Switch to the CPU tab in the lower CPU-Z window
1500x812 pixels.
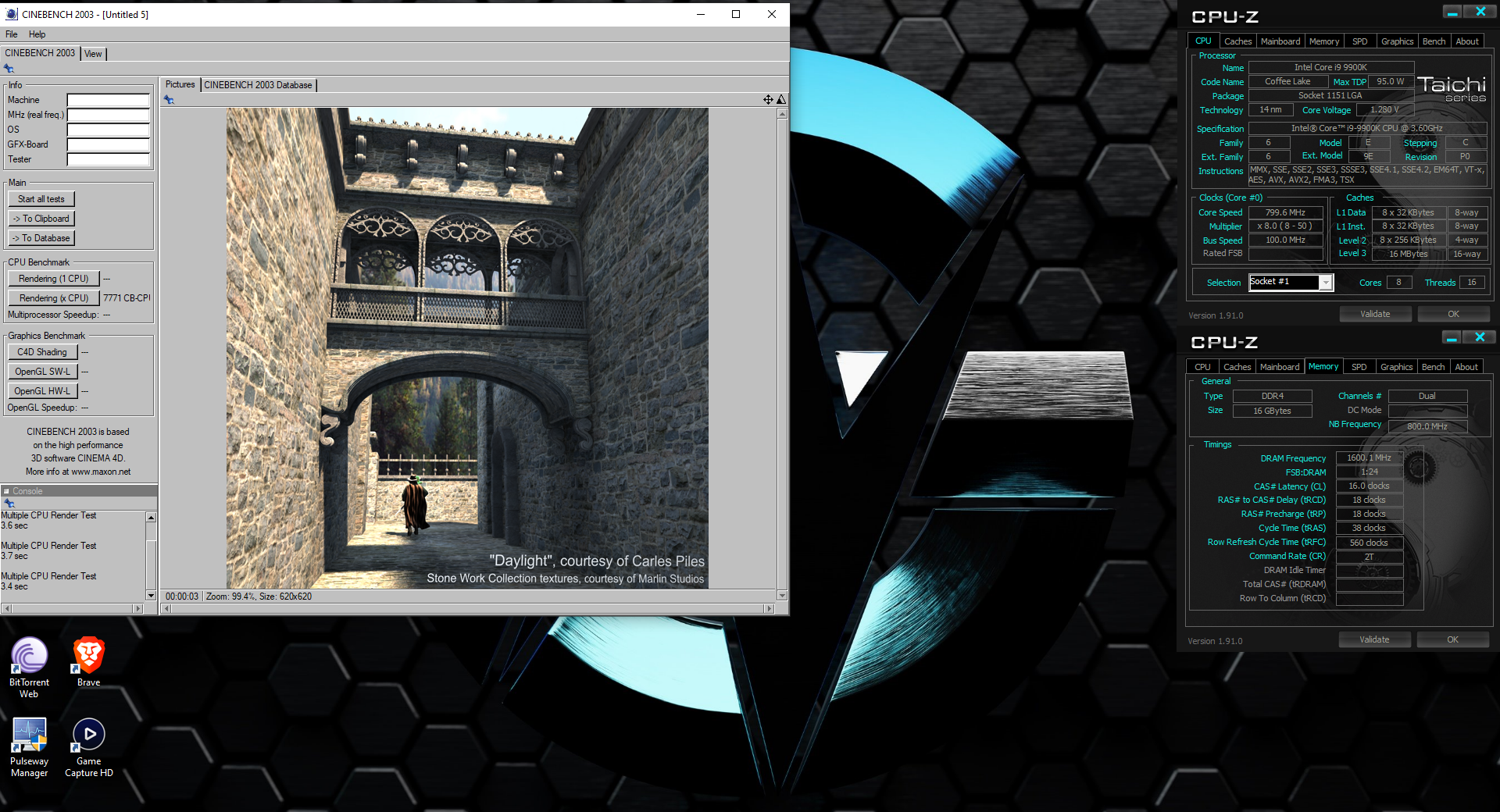[1202, 367]
